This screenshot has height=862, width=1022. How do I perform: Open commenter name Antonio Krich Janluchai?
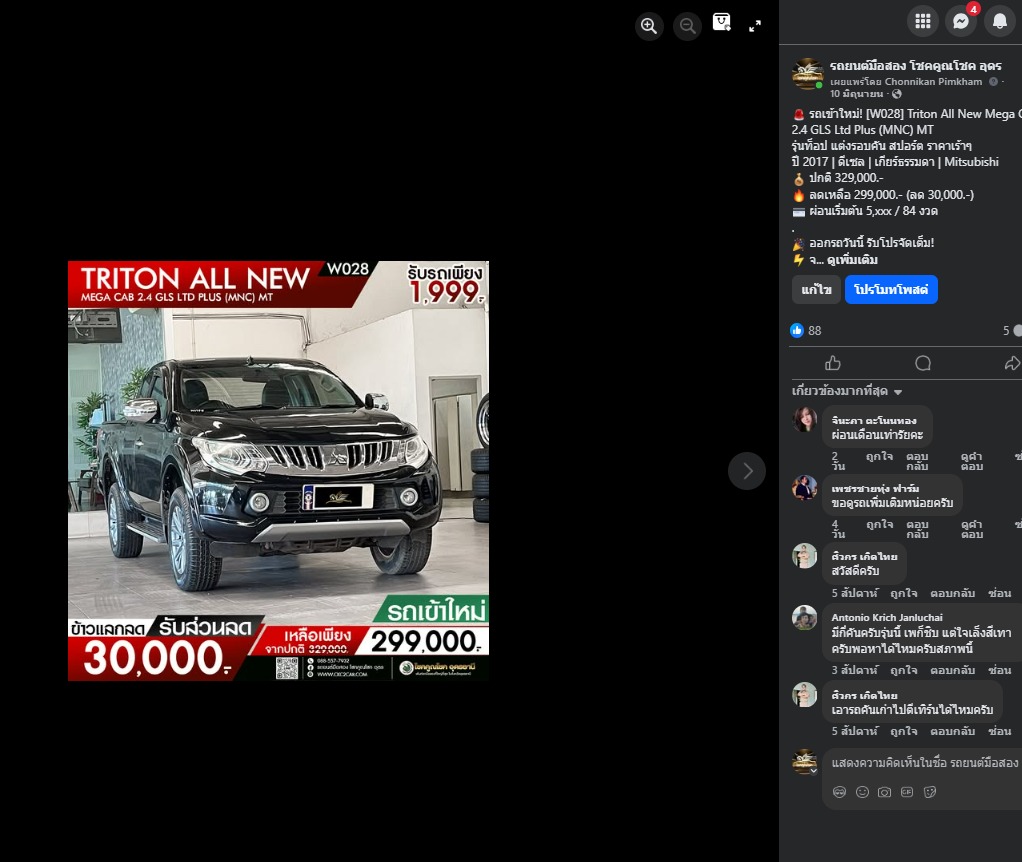click(887, 617)
